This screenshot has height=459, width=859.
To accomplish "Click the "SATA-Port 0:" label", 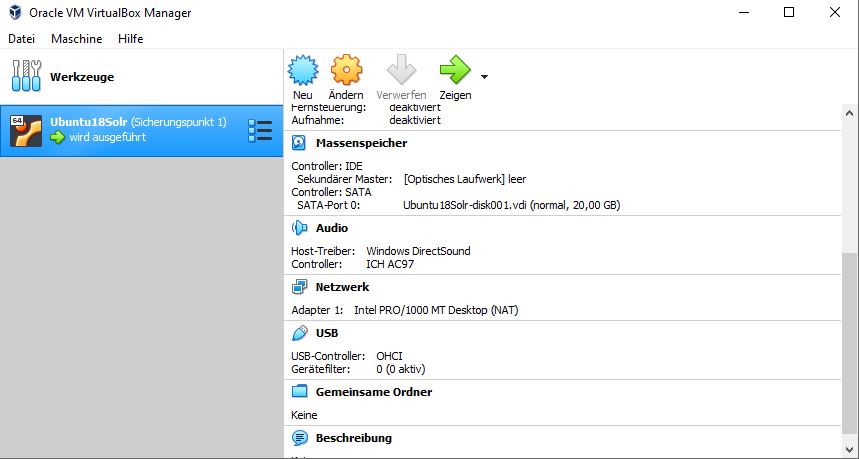I will coord(329,205).
